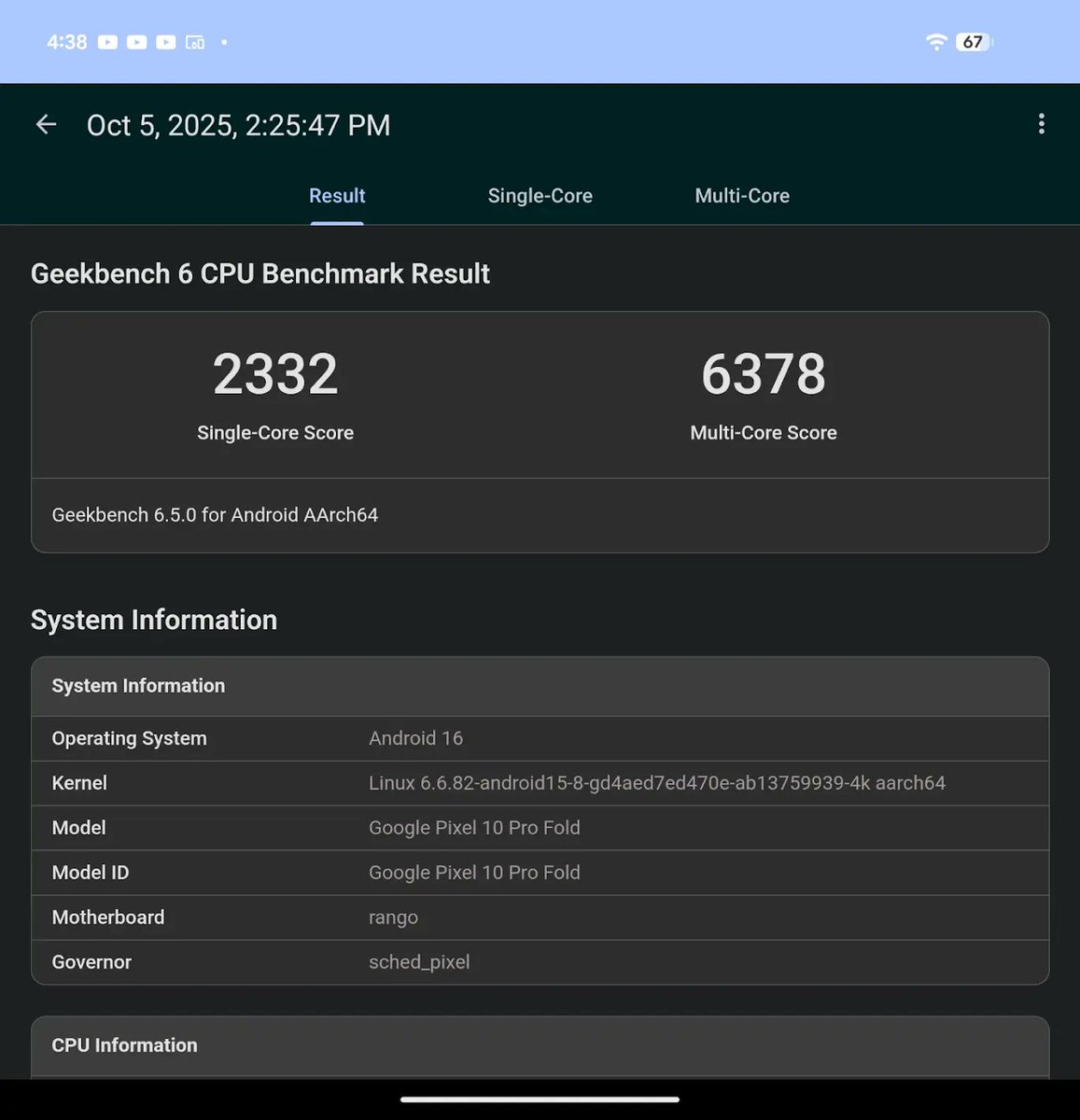Tap the Operating System row label
Viewport: 1080px width, 1120px height.
(130, 738)
